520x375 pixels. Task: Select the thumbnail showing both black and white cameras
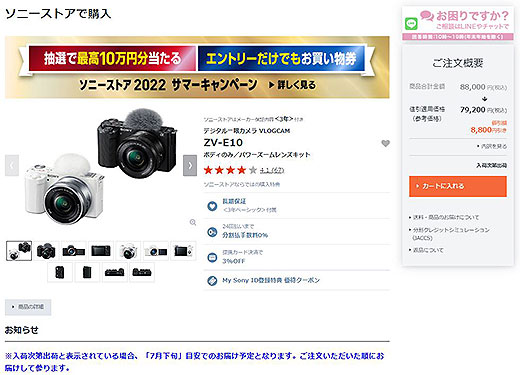coord(19,251)
